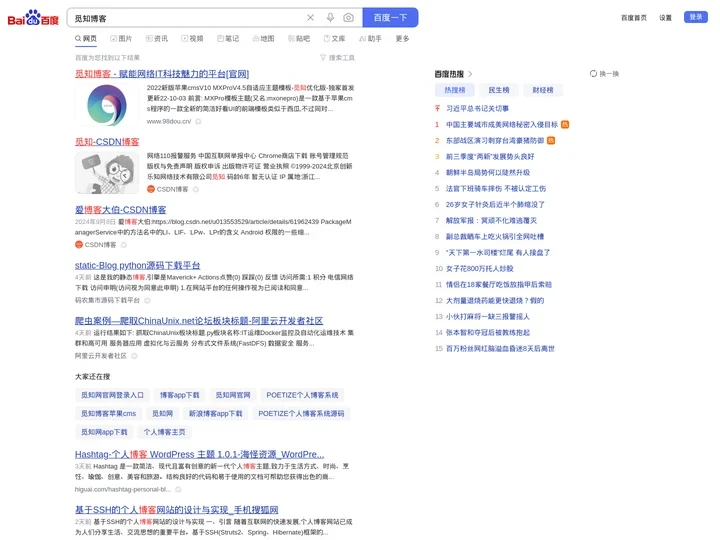
Task: Open 码农集市源码下载平台 source link
Action: pos(107,300)
